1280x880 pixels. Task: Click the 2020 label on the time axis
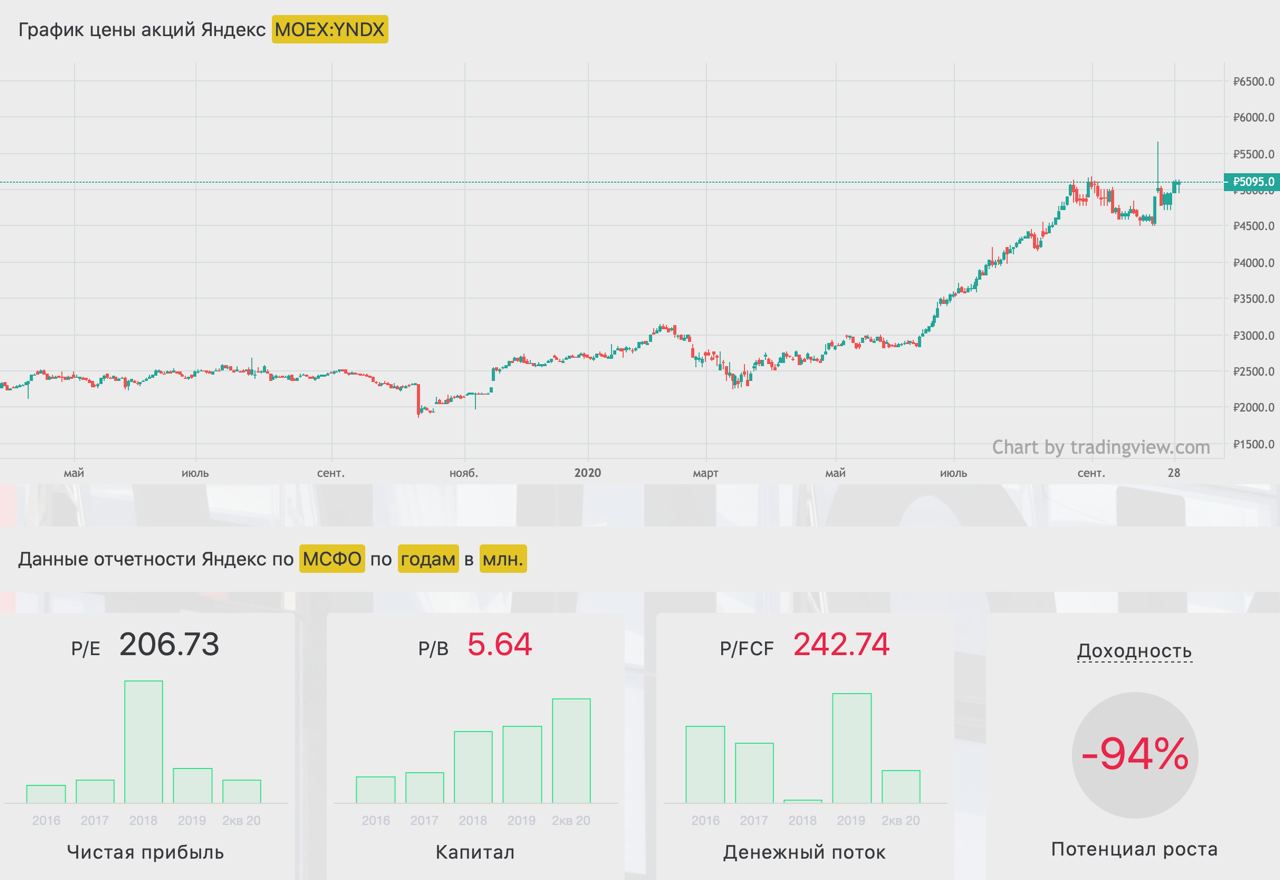point(588,473)
